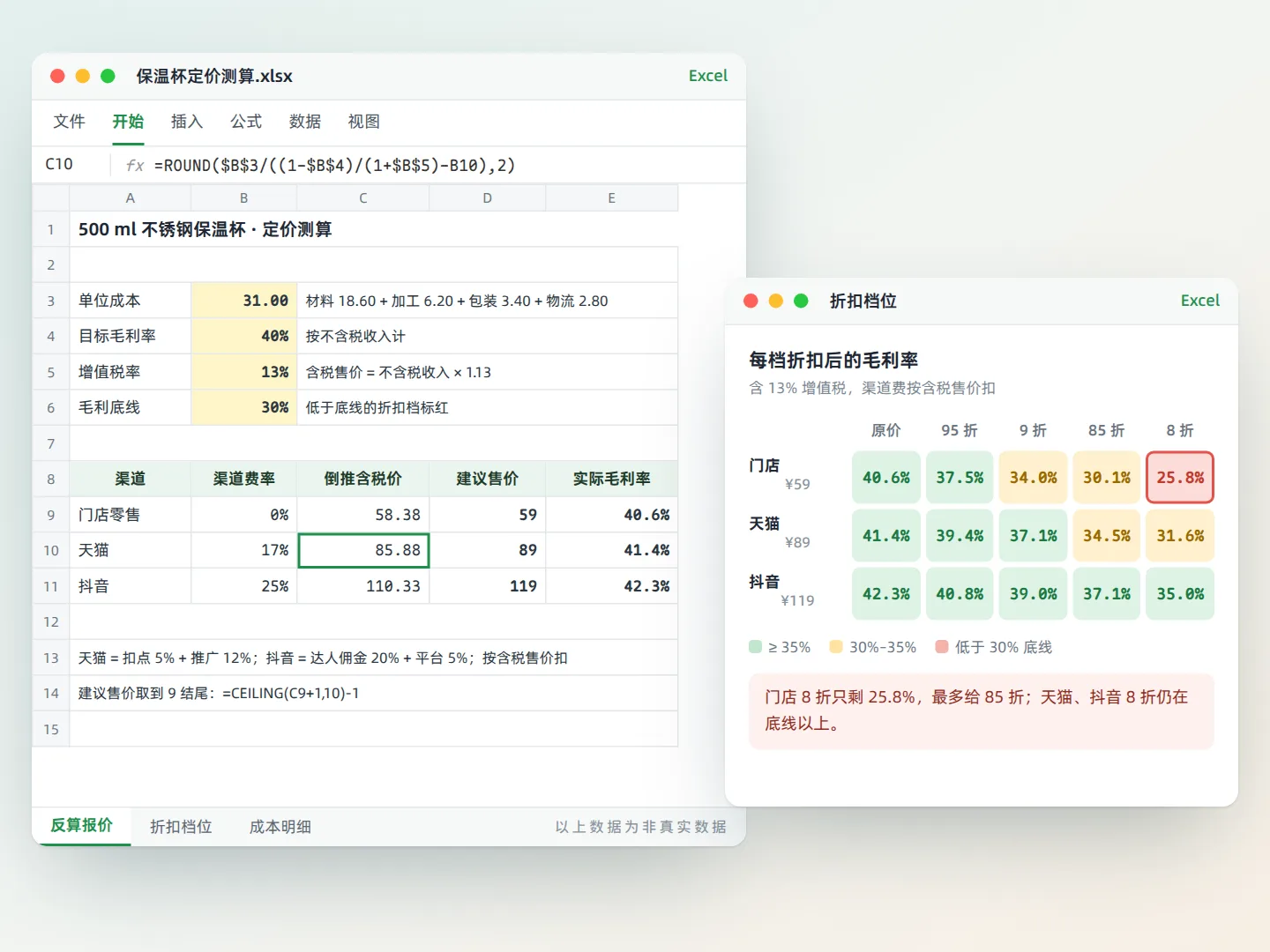Click Douyin channel fee 25%
Viewport: 1270px width, 952px height.
243,586
